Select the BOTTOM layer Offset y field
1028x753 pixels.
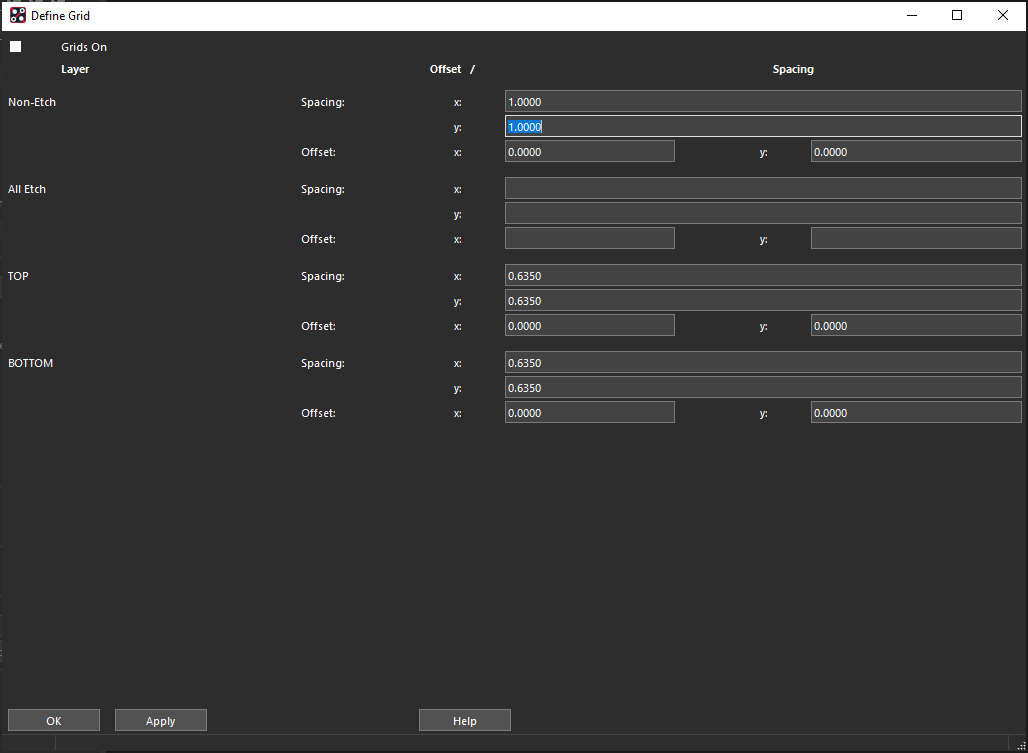[x=915, y=412]
